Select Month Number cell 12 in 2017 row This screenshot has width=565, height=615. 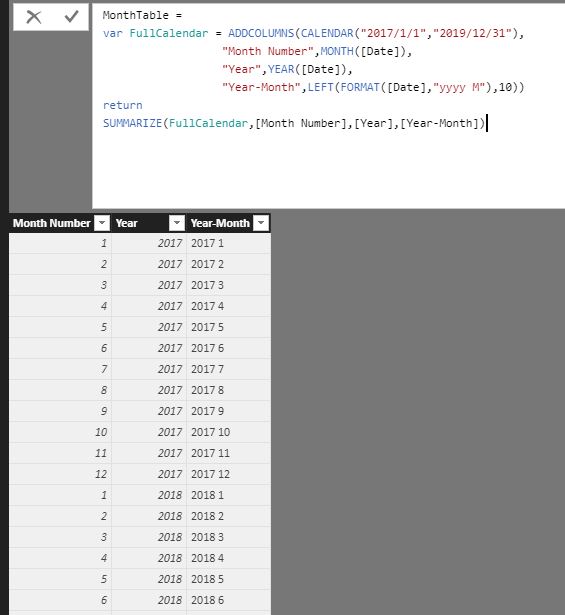click(60, 474)
